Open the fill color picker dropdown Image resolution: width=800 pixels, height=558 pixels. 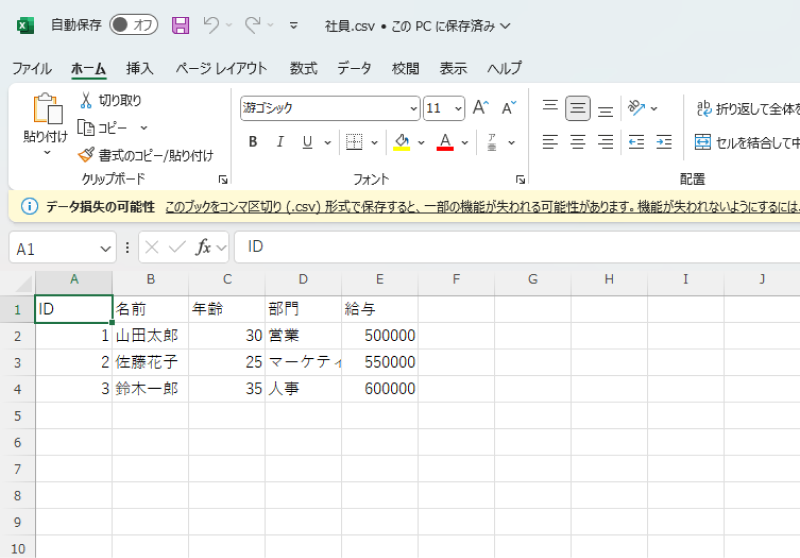click(421, 142)
